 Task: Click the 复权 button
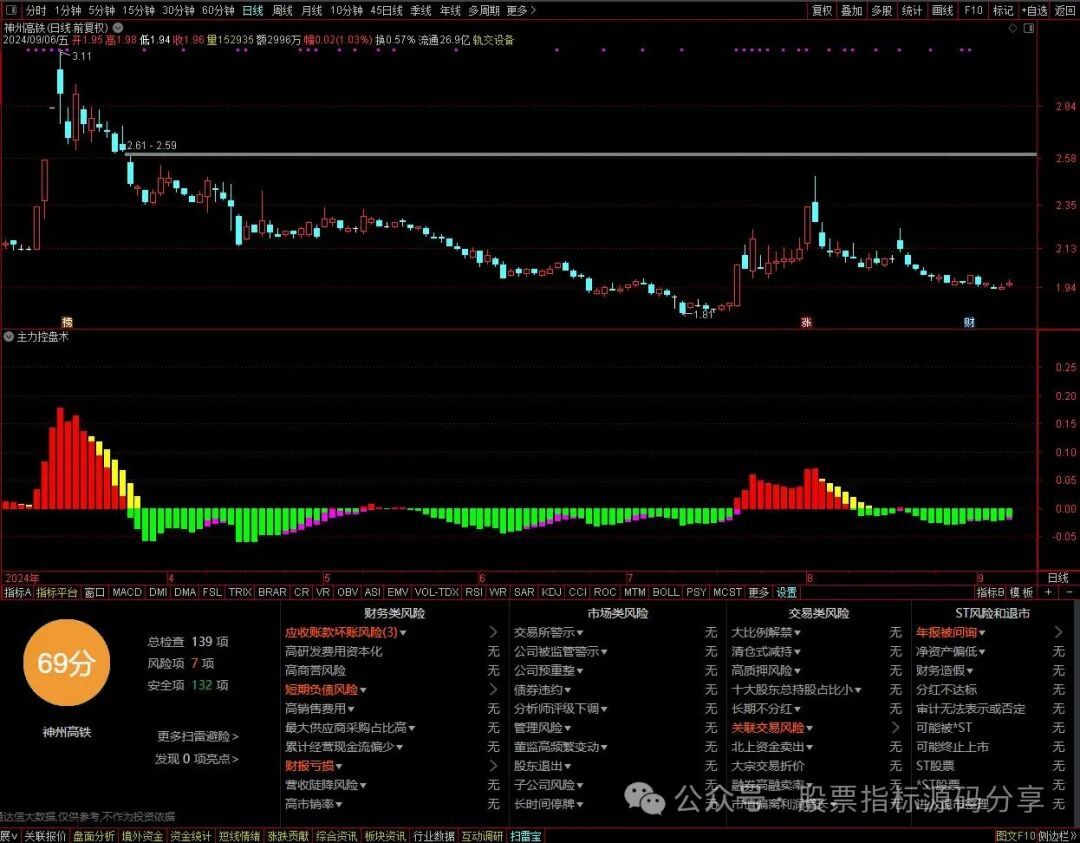(822, 10)
